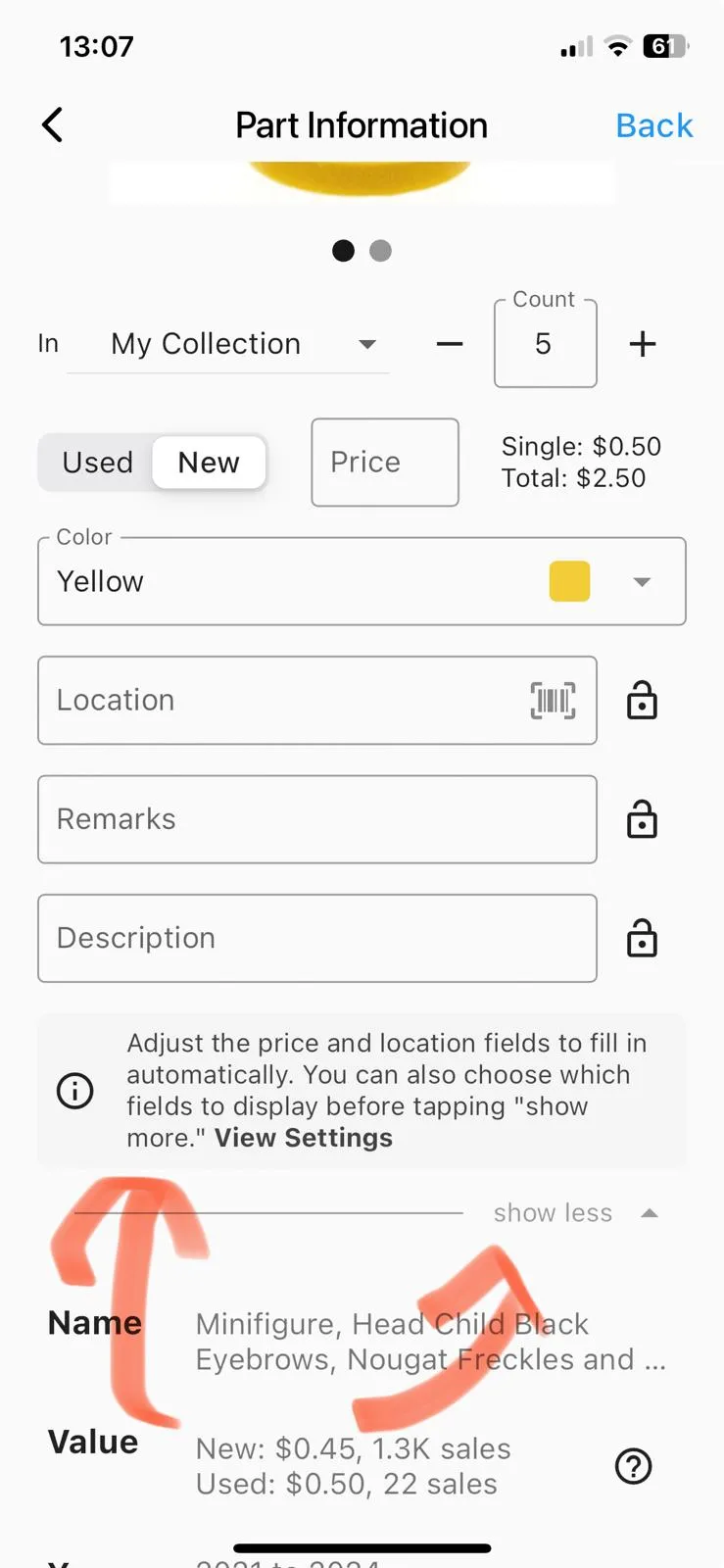Increase count with the plus icon

(x=643, y=344)
